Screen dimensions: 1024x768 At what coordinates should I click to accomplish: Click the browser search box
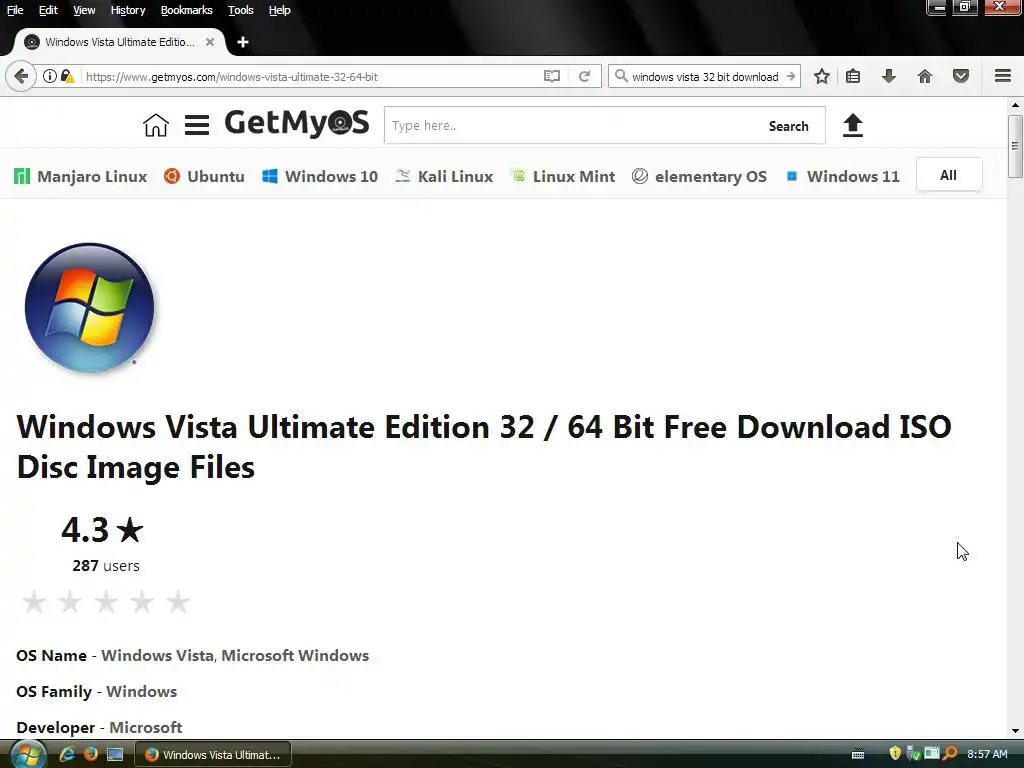click(x=704, y=76)
